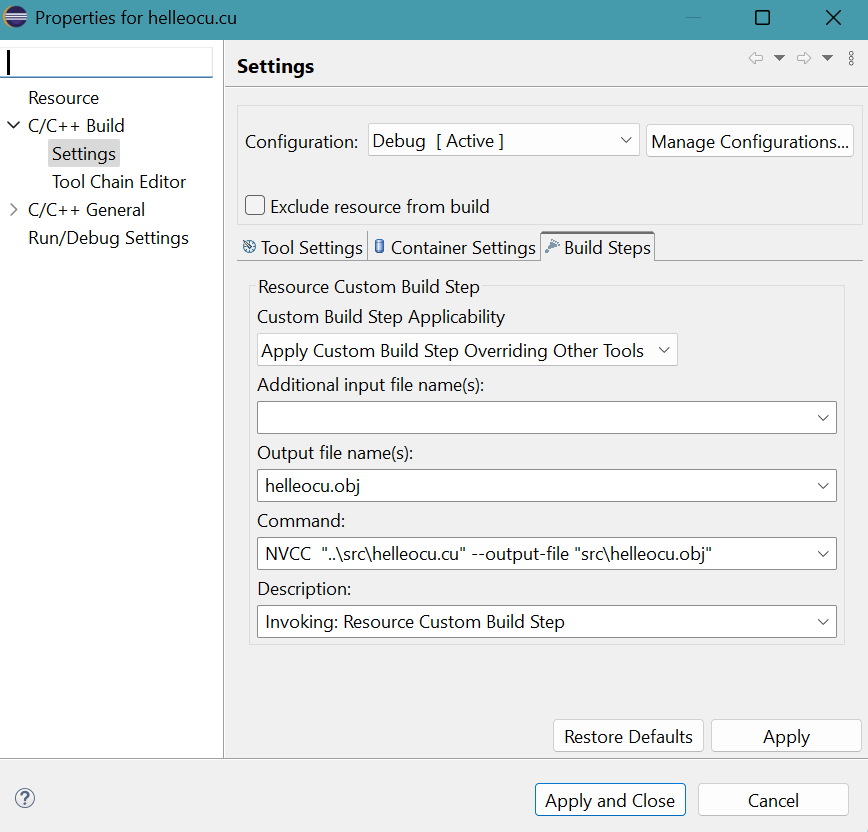Close the Properties dialog window
This screenshot has width=868, height=832.
point(833,18)
